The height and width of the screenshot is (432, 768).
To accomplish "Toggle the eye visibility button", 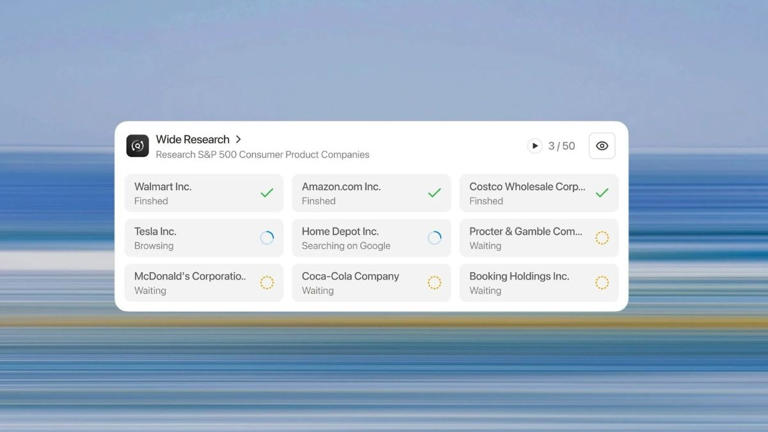I will pos(602,146).
